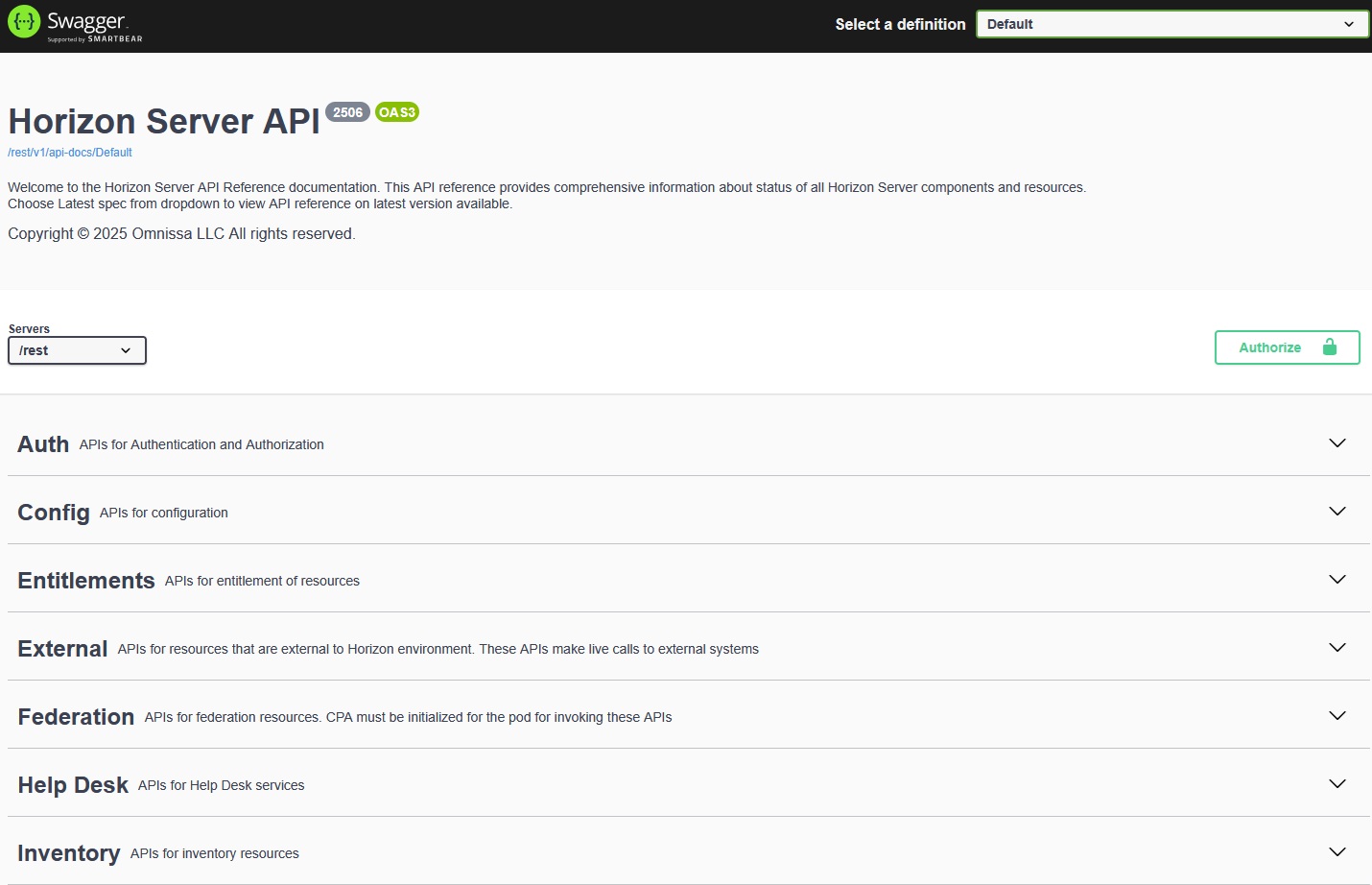Screen dimensions: 1372x885
Task: Click 'APIs for inventory resources' text
Action: (215, 853)
